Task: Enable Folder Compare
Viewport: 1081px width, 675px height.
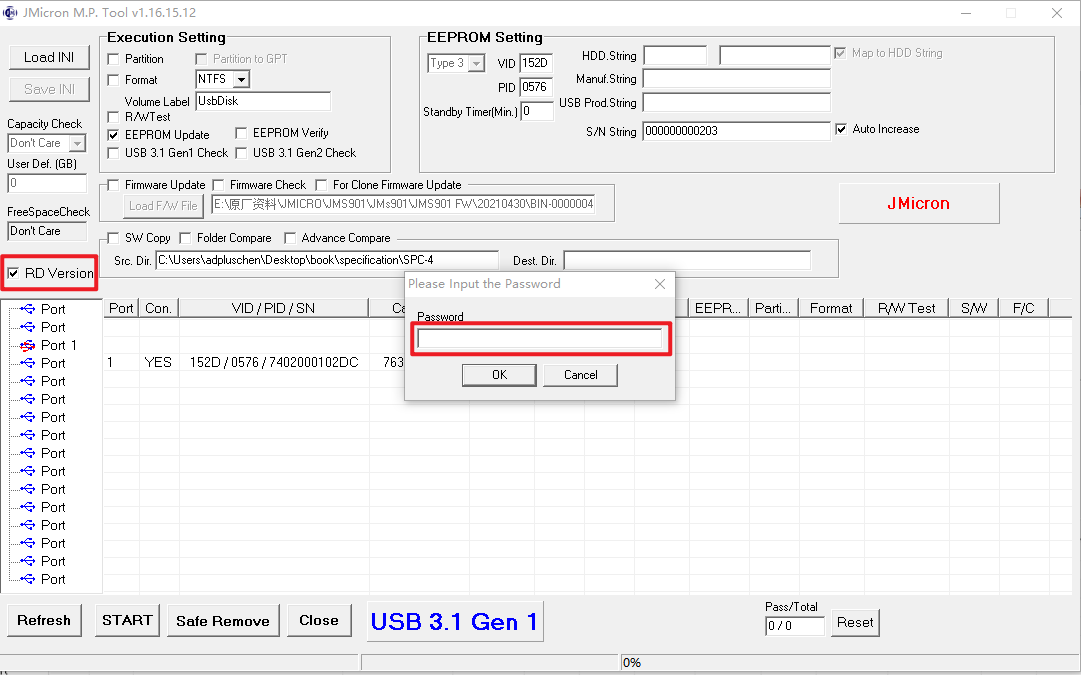Action: point(185,238)
